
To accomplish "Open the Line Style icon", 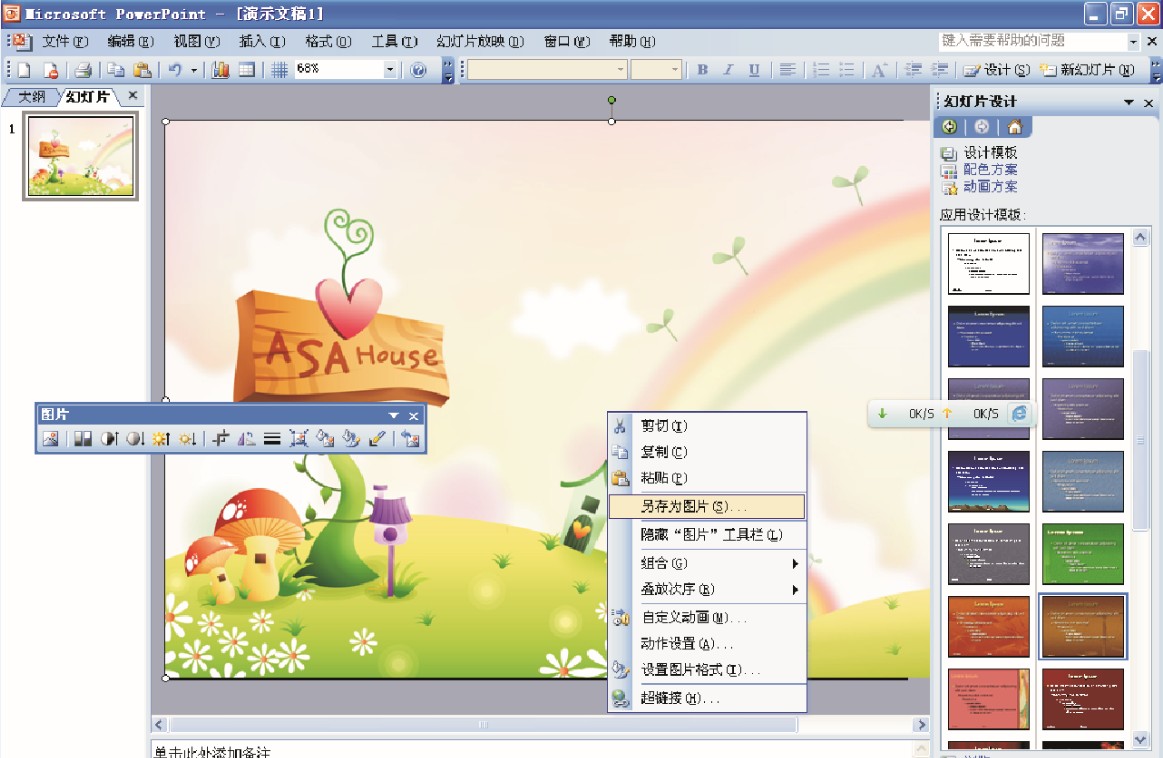I will click(272, 438).
